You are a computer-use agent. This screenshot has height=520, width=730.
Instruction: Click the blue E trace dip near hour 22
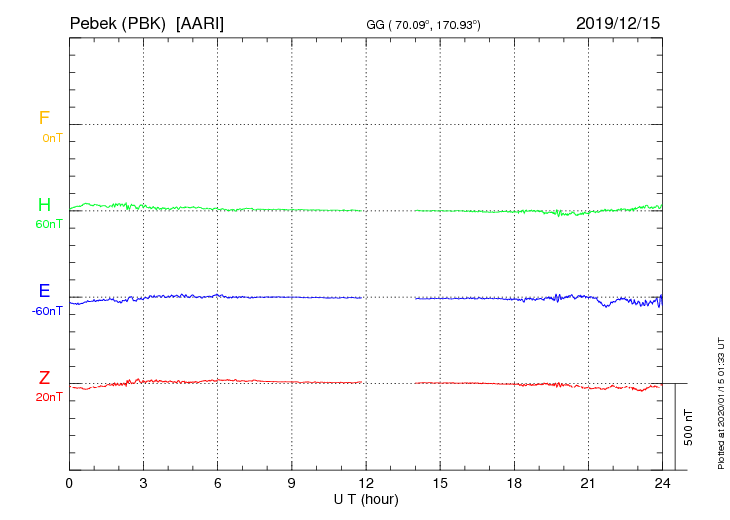(x=606, y=305)
